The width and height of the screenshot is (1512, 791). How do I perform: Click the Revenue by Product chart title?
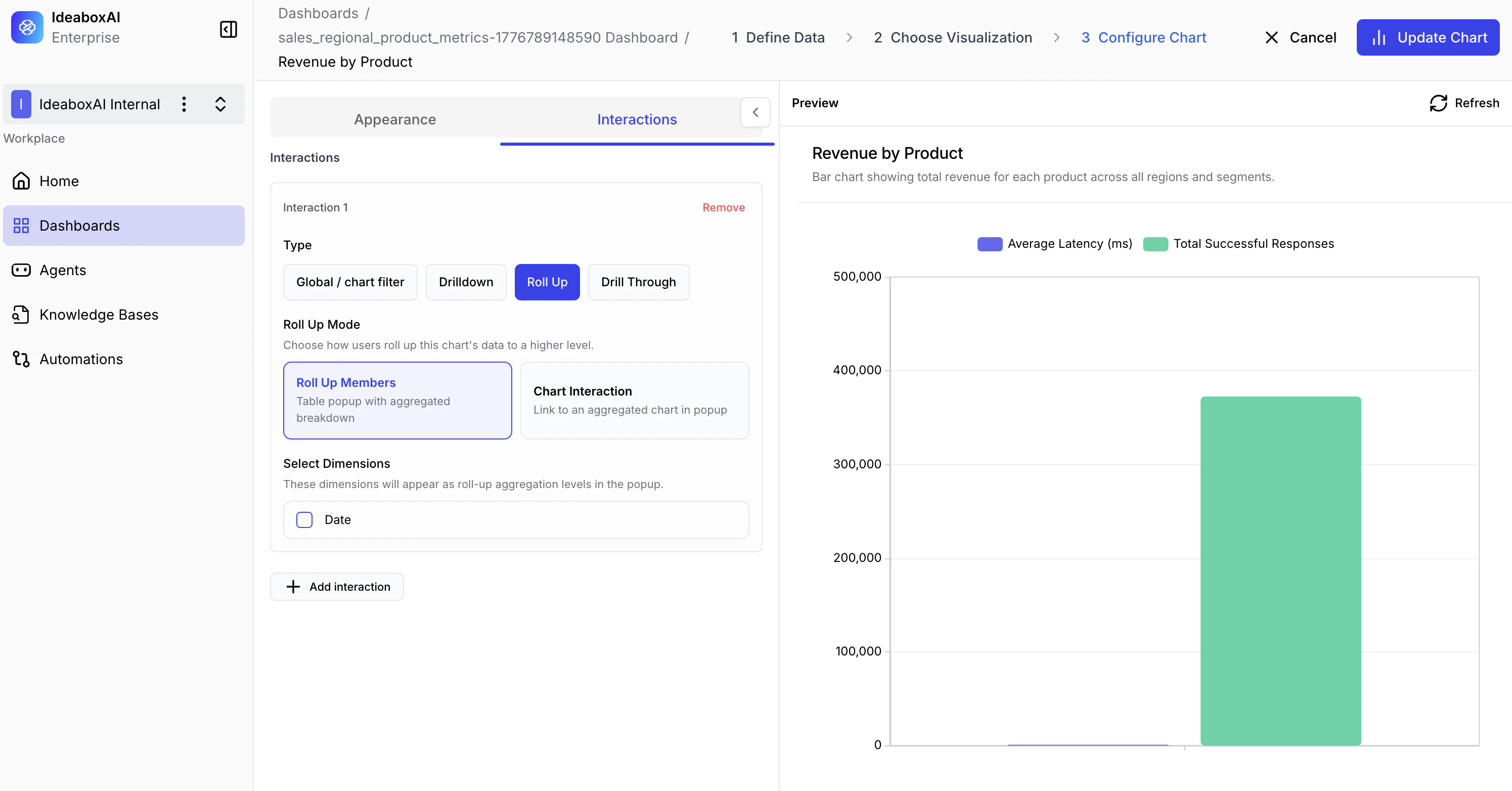(887, 153)
